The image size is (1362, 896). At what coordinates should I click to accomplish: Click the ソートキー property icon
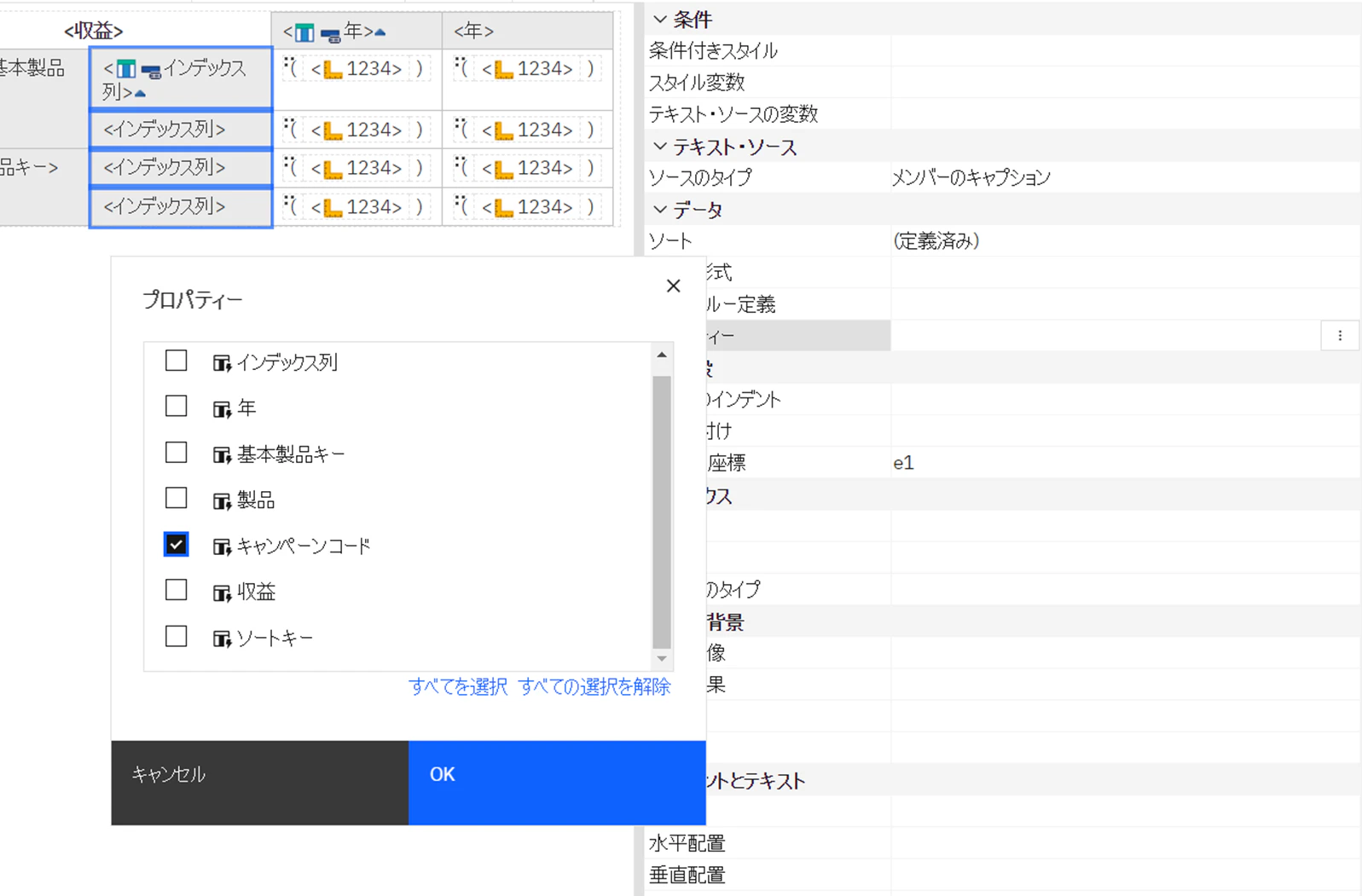[222, 639]
